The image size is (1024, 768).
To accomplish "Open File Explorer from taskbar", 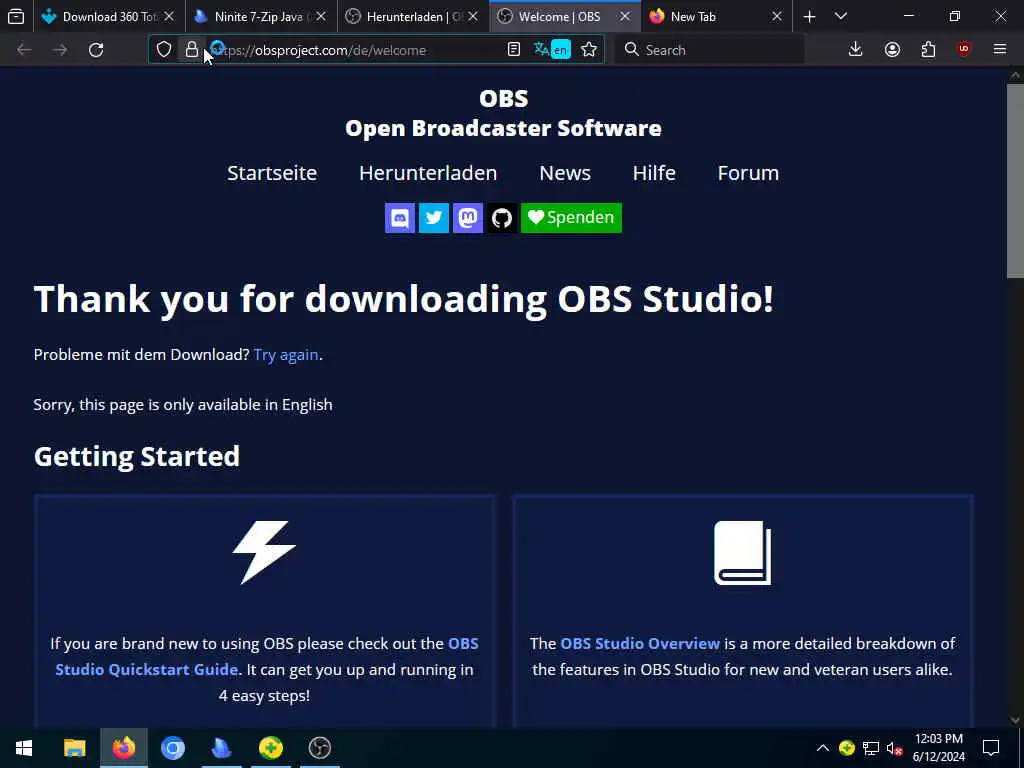I will coord(74,748).
